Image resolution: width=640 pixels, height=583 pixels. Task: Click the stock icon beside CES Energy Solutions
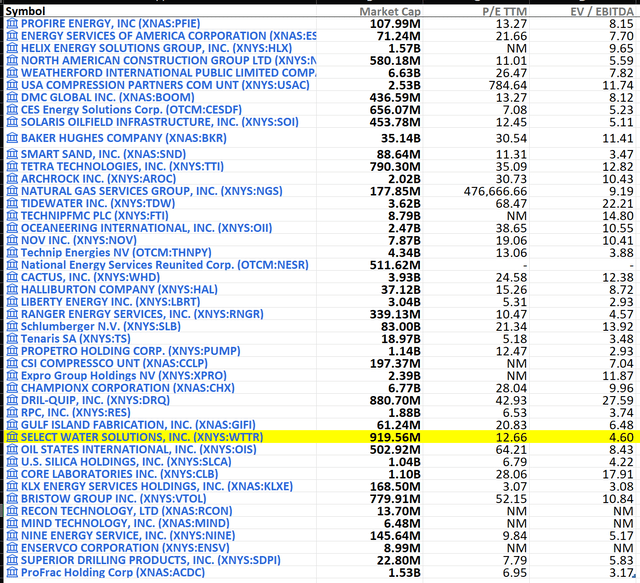click(x=12, y=110)
